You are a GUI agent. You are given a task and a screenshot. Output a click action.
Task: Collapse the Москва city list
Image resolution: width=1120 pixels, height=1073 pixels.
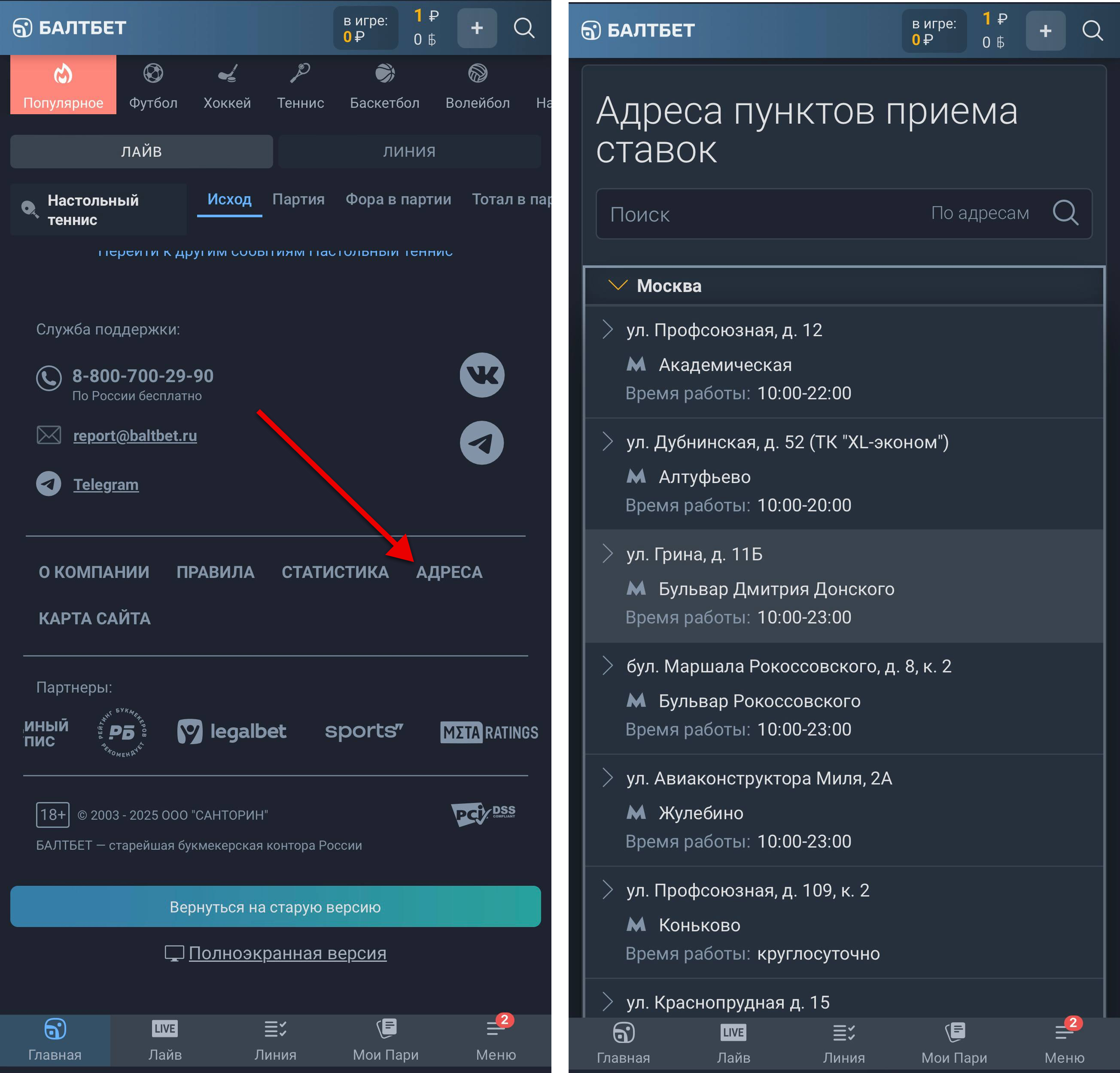618,286
